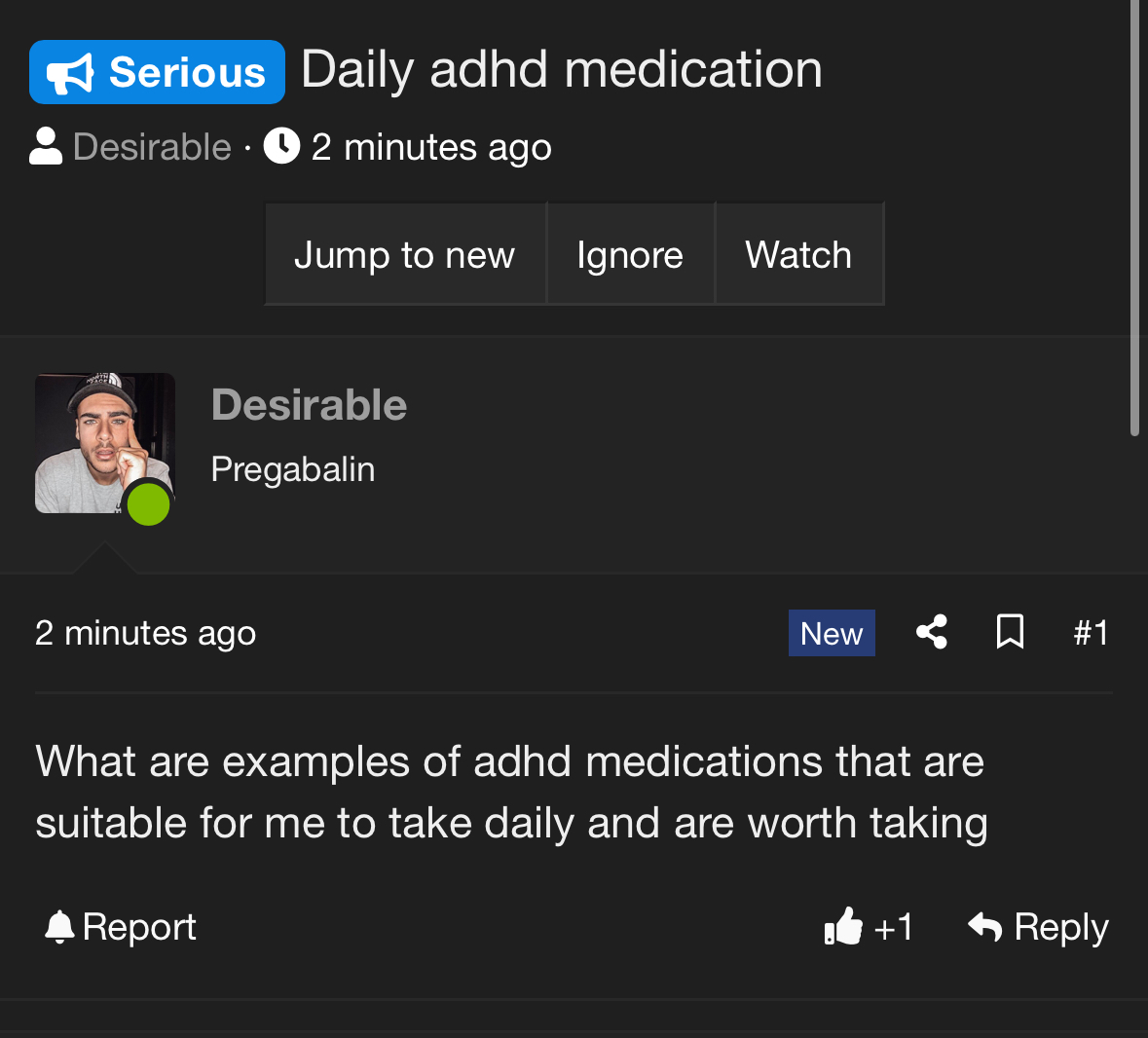Screen dimensions: 1148x1038
Task: Click the reply arrow icon
Action: pos(985,927)
